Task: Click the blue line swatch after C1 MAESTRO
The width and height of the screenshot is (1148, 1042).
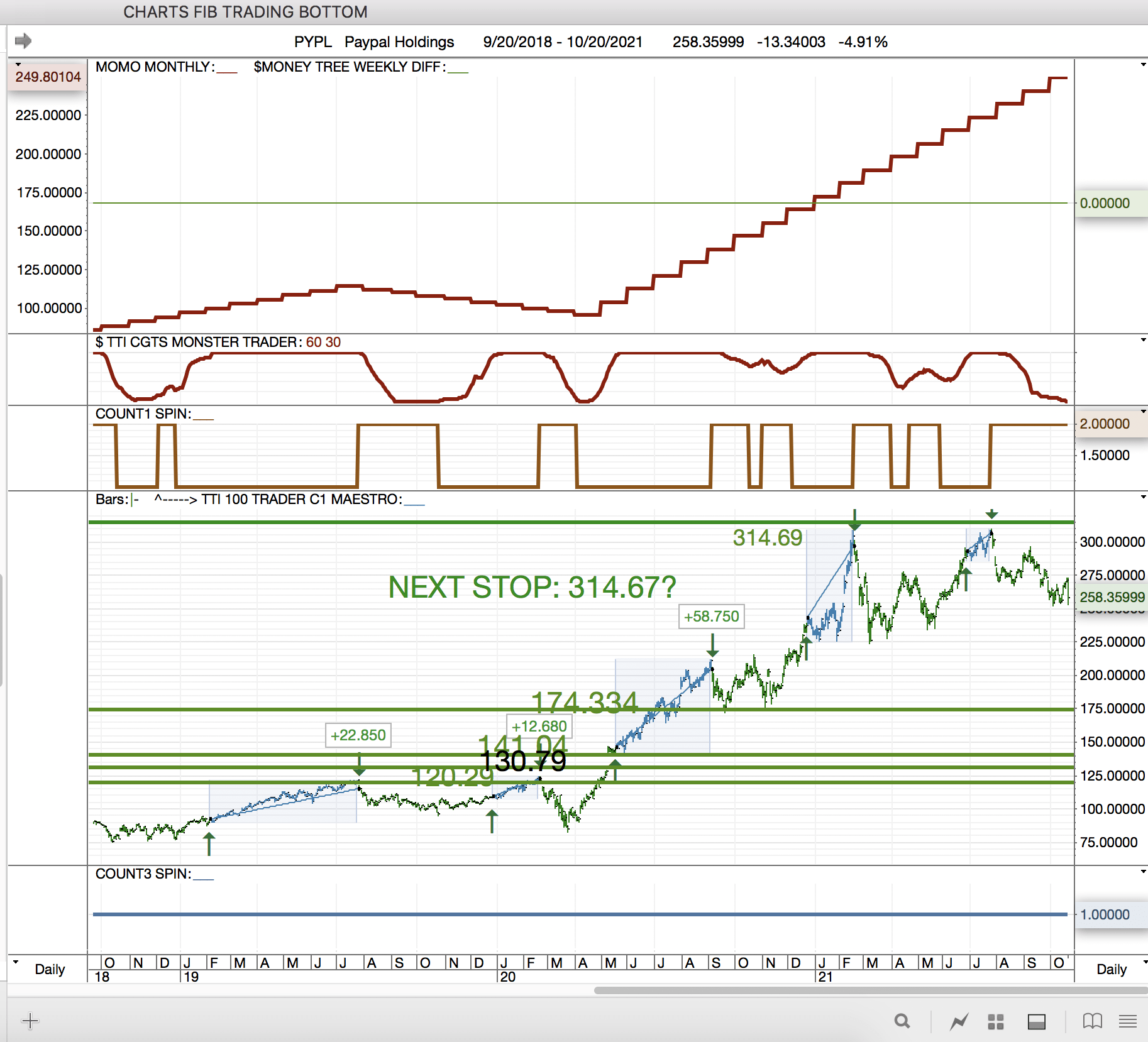Action: [x=415, y=504]
